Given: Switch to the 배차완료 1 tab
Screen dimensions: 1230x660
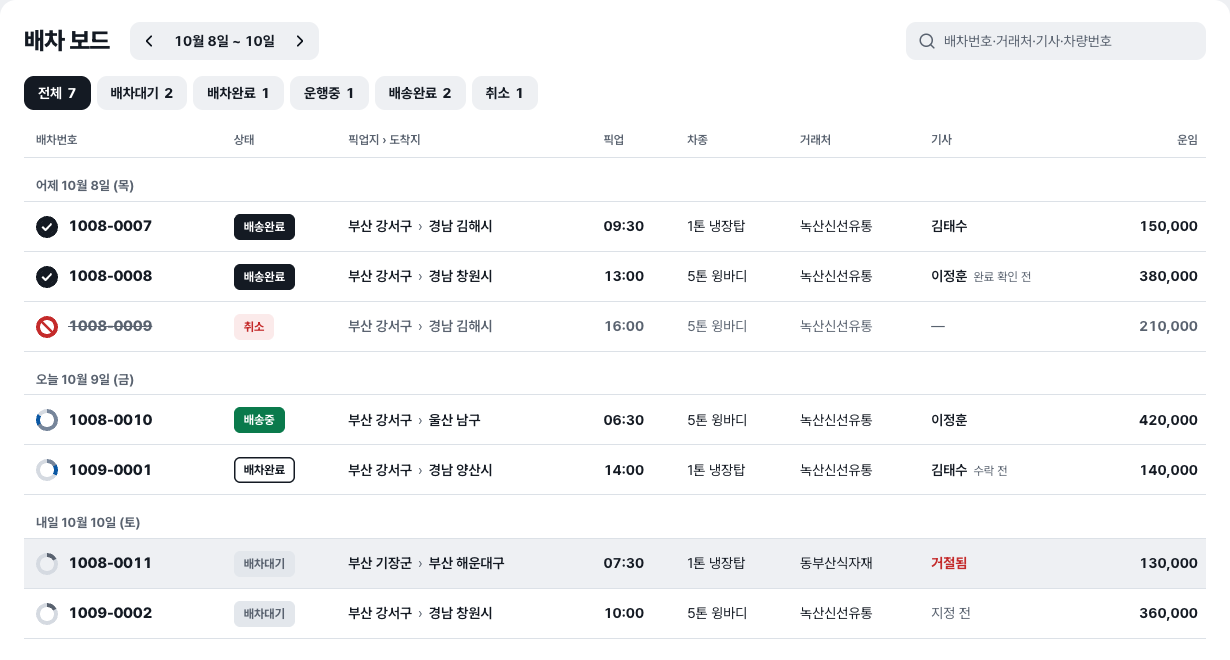Looking at the screenshot, I should [238, 93].
